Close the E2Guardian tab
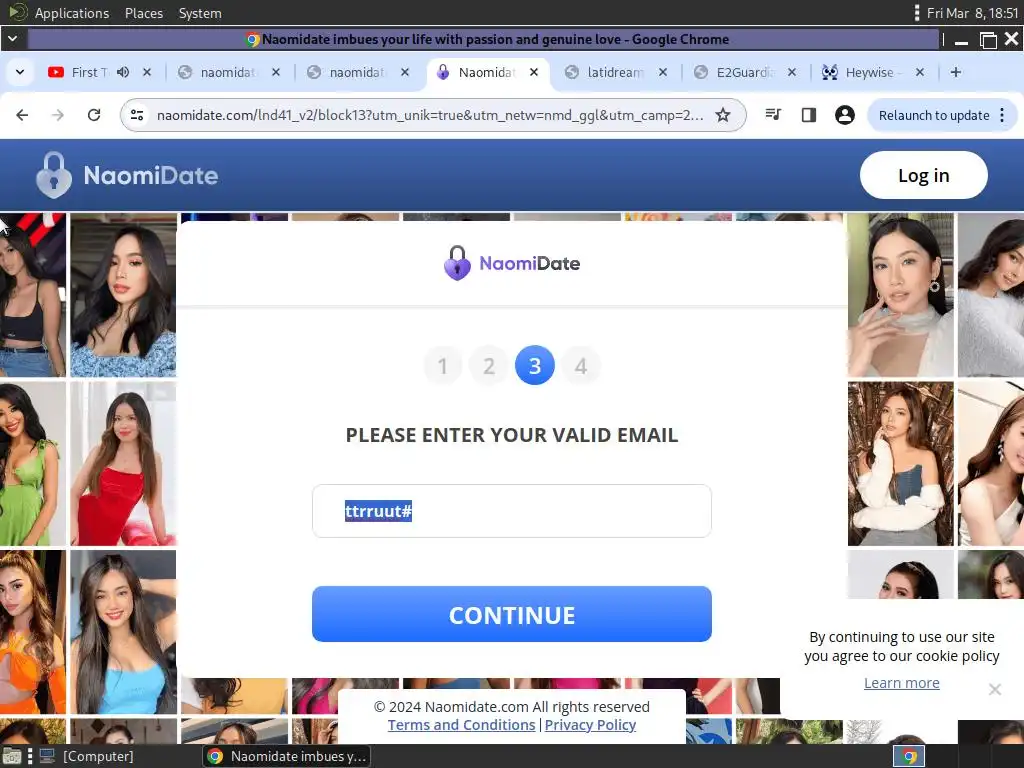Image resolution: width=1024 pixels, height=768 pixels. (792, 72)
